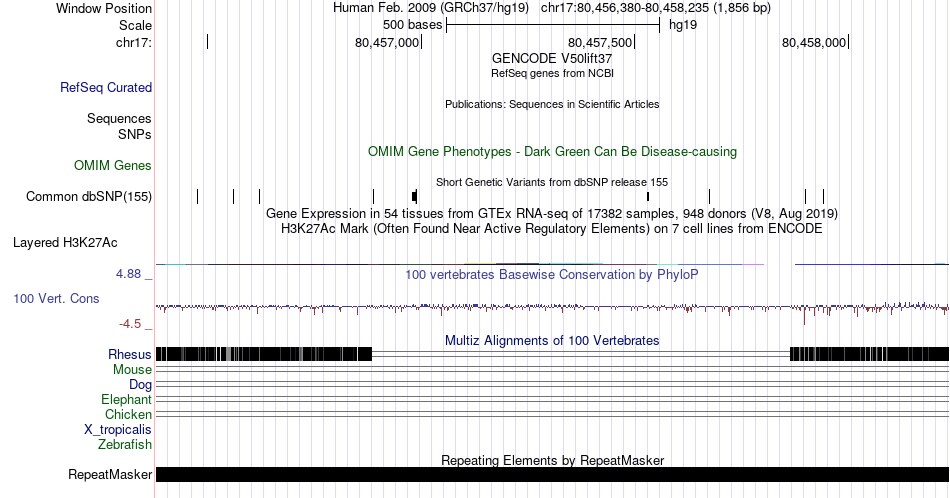Click the Window Position label

[x=104, y=8]
